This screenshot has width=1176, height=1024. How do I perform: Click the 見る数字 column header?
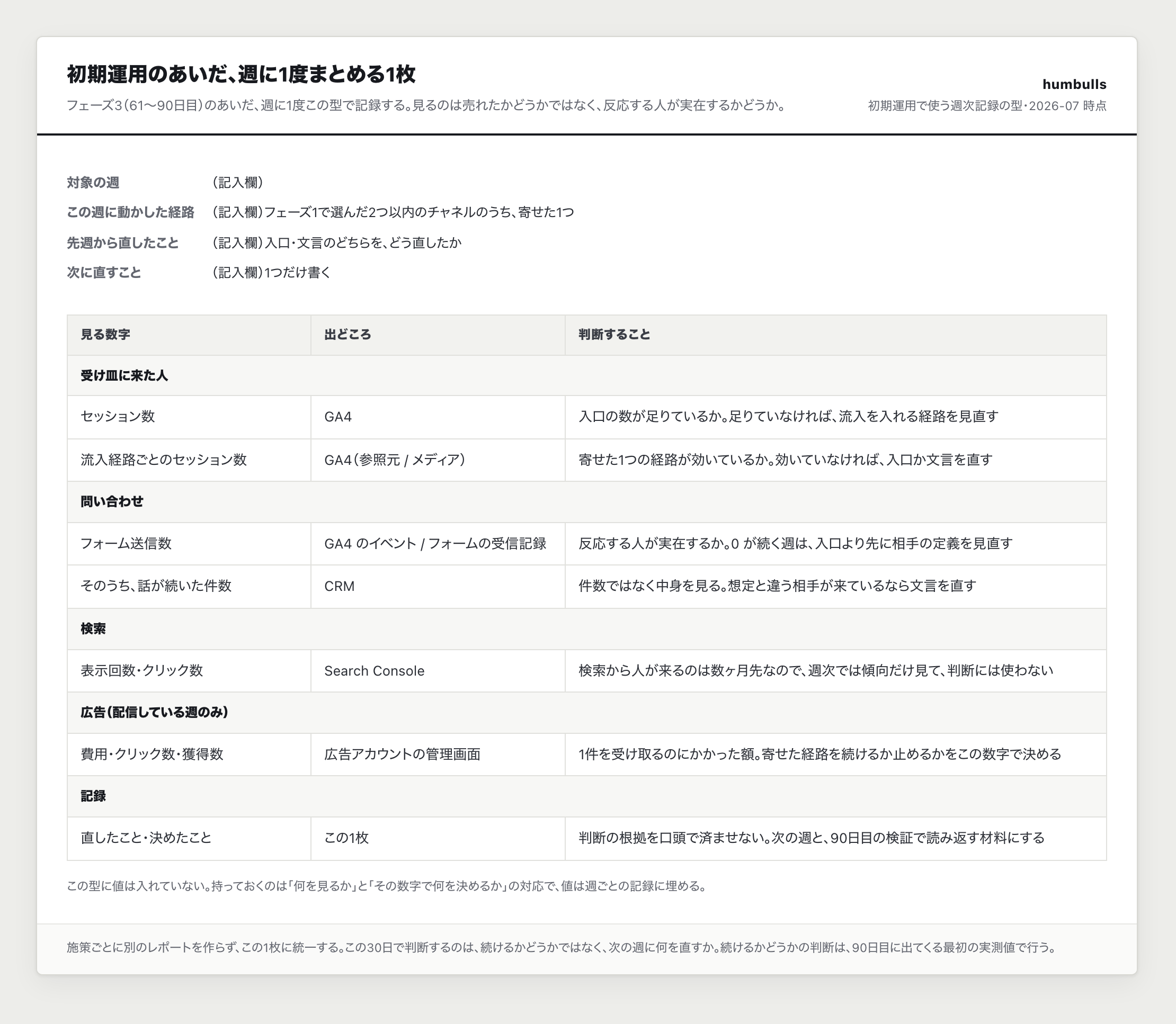189,335
